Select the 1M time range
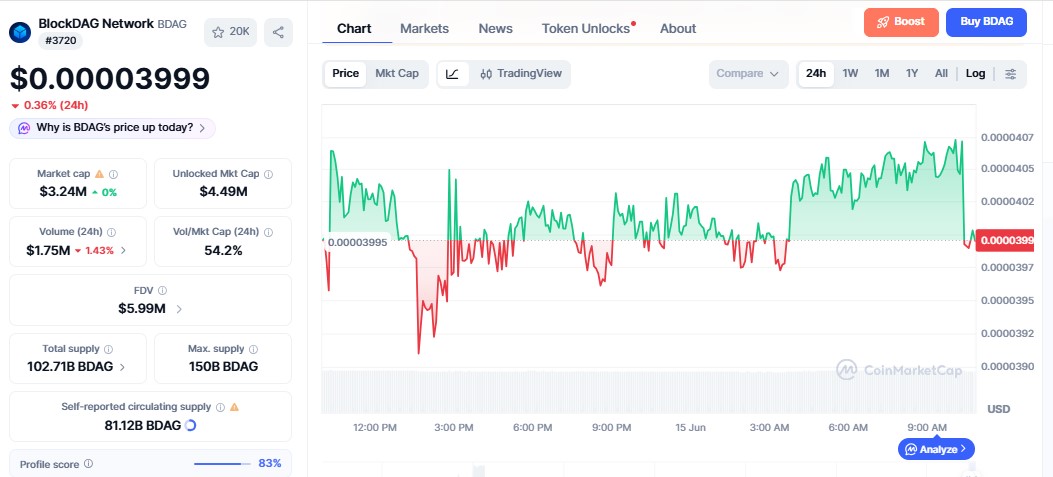 (882, 74)
